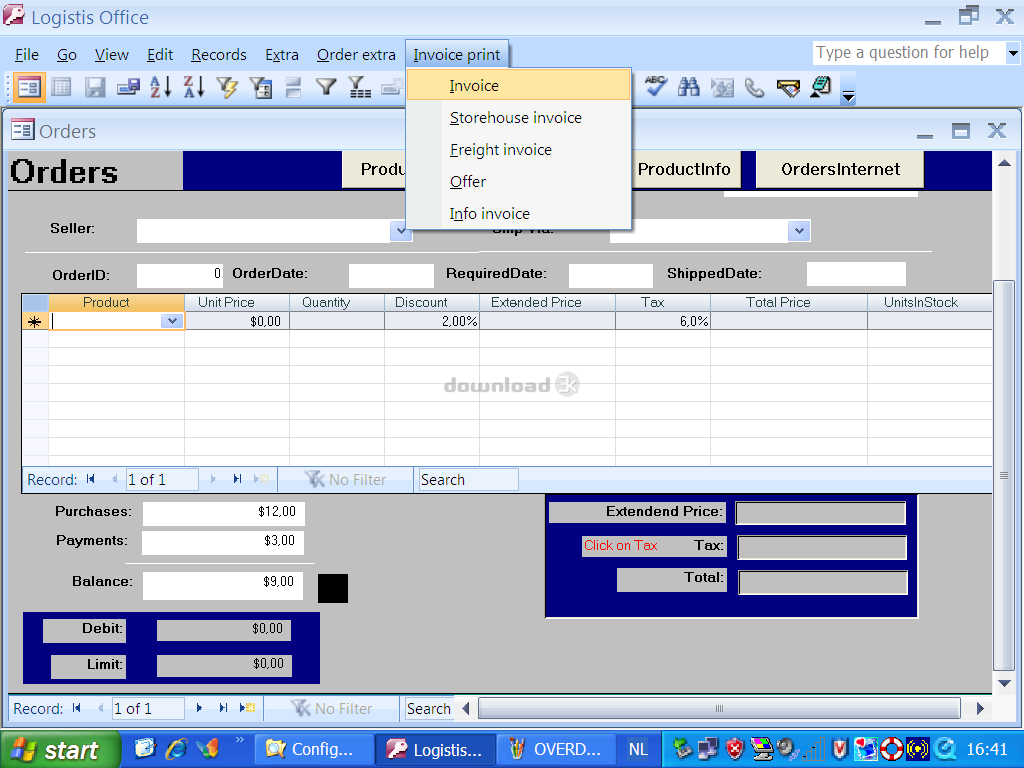The height and width of the screenshot is (768, 1024).
Task: Go to first record in bottom Orders navigator
Action: (x=77, y=708)
